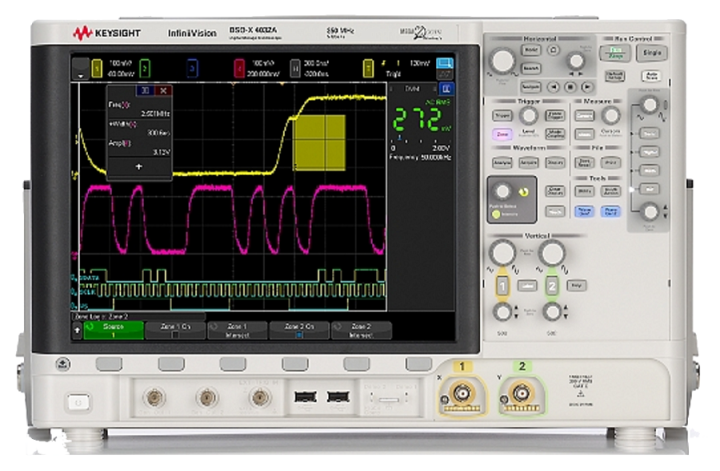Image resolution: width=720 pixels, height=471 pixels.
Task: Click the Force Trigger button
Action: (x=555, y=116)
